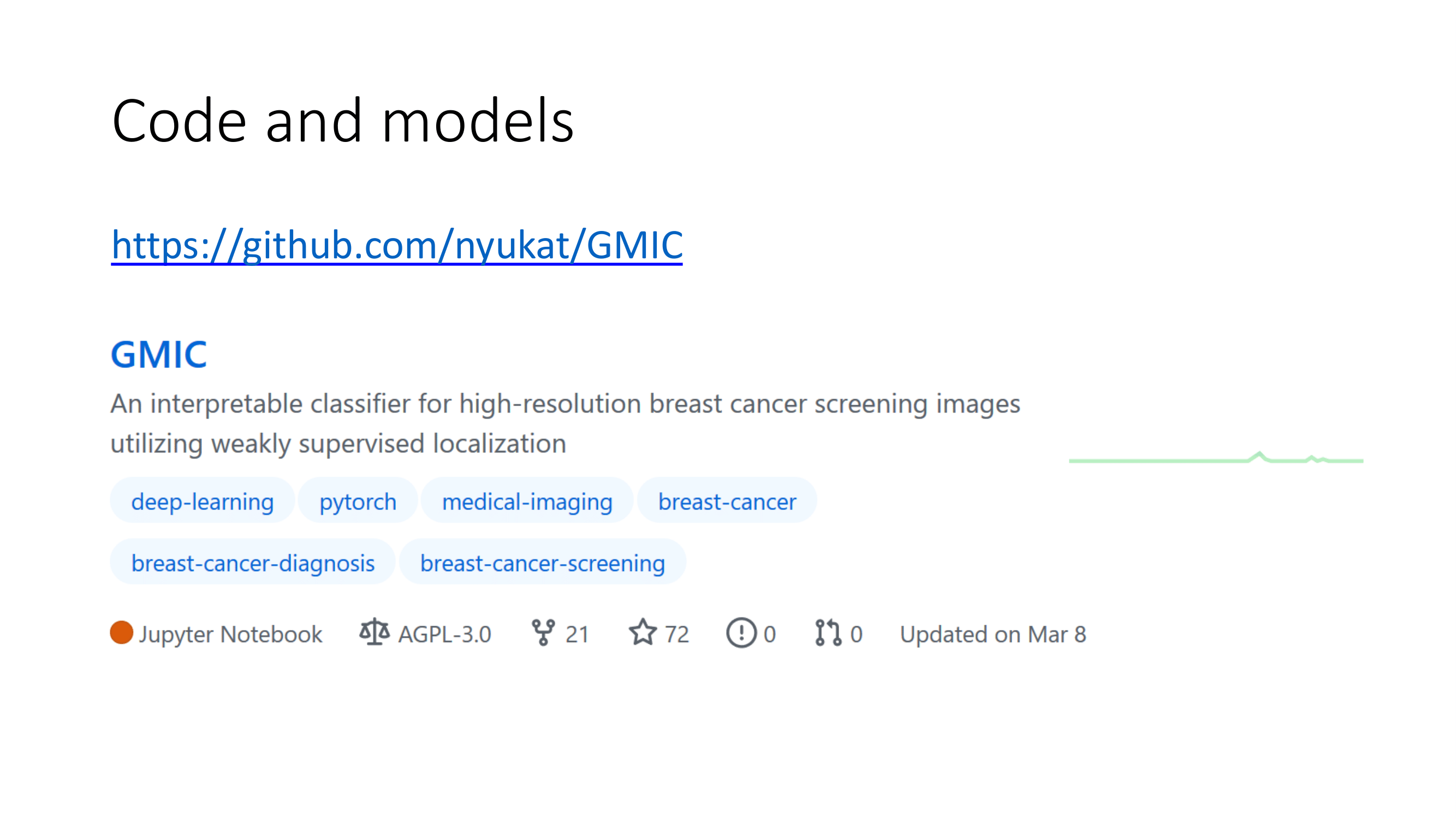Choose the medical-imaging topic tag
1456x819 pixels.
(527, 501)
